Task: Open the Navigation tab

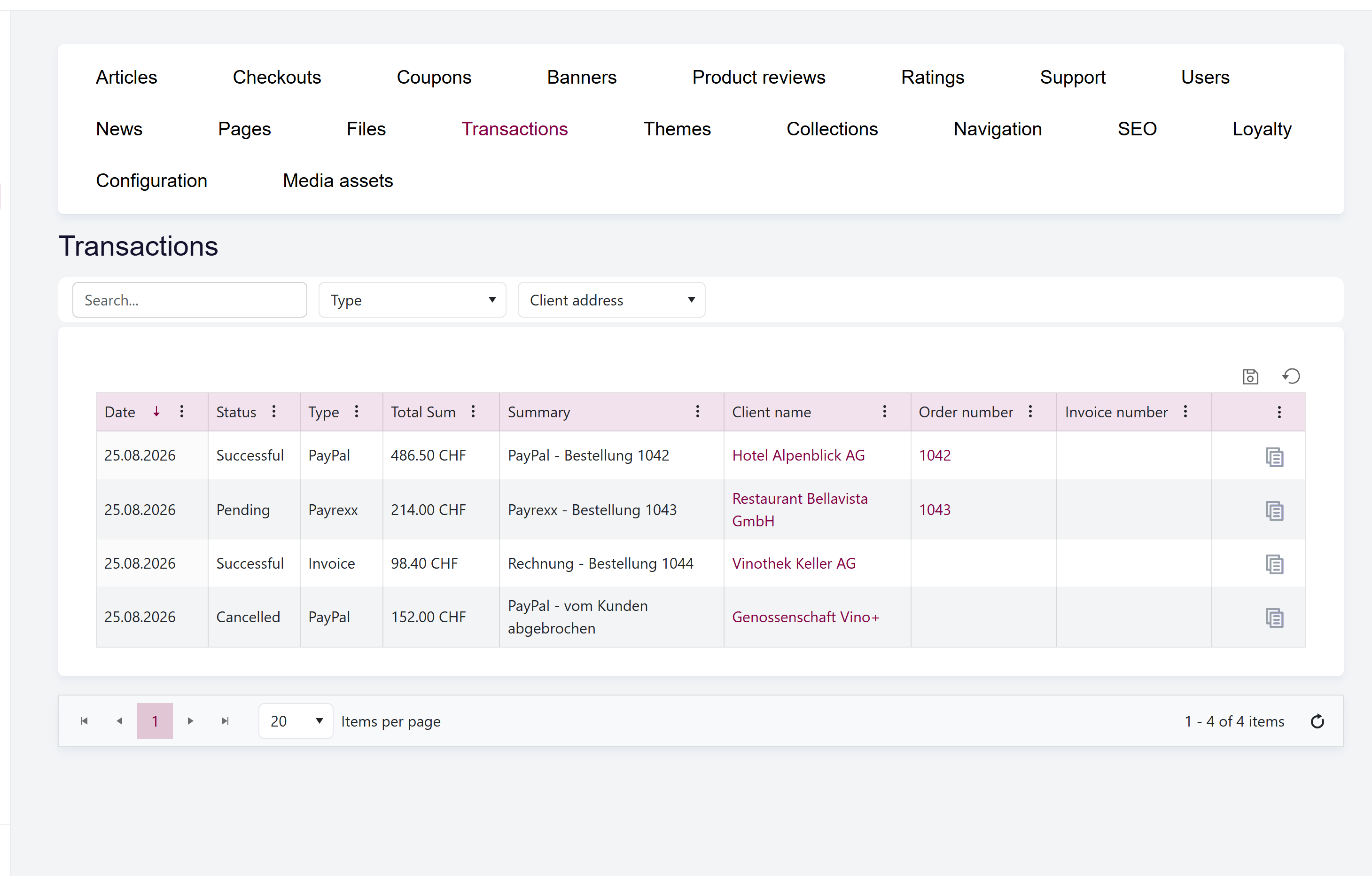Action: pos(998,129)
